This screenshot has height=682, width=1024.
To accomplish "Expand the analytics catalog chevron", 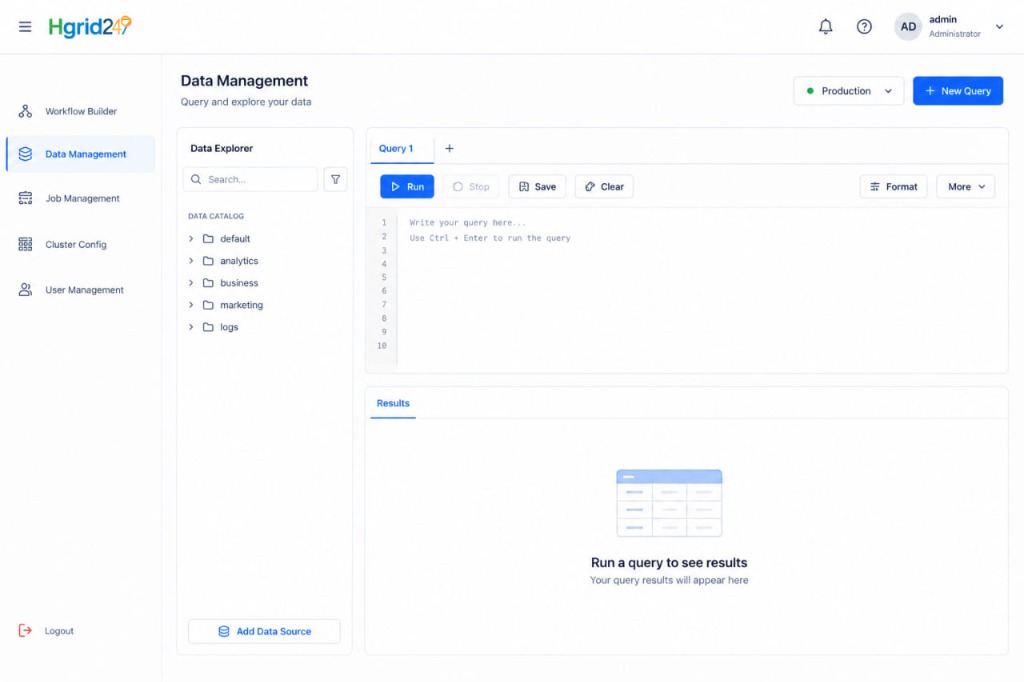I will point(191,261).
